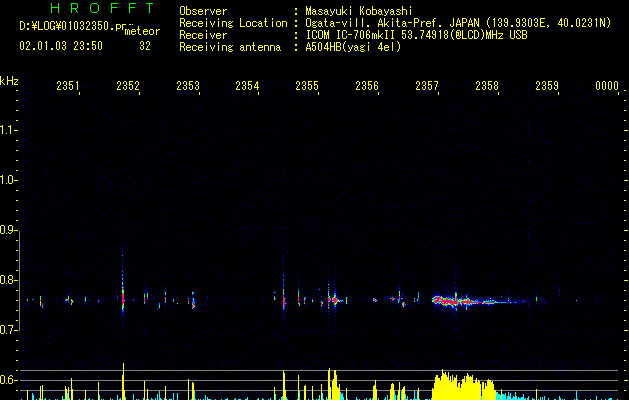This screenshot has height=400, width=629.
Task: Click the 0.7 kHz frequency label
Action: [x=8, y=330]
